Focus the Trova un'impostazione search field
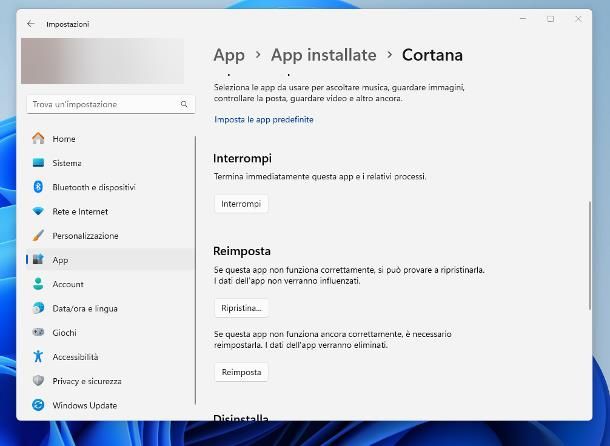 [x=110, y=104]
